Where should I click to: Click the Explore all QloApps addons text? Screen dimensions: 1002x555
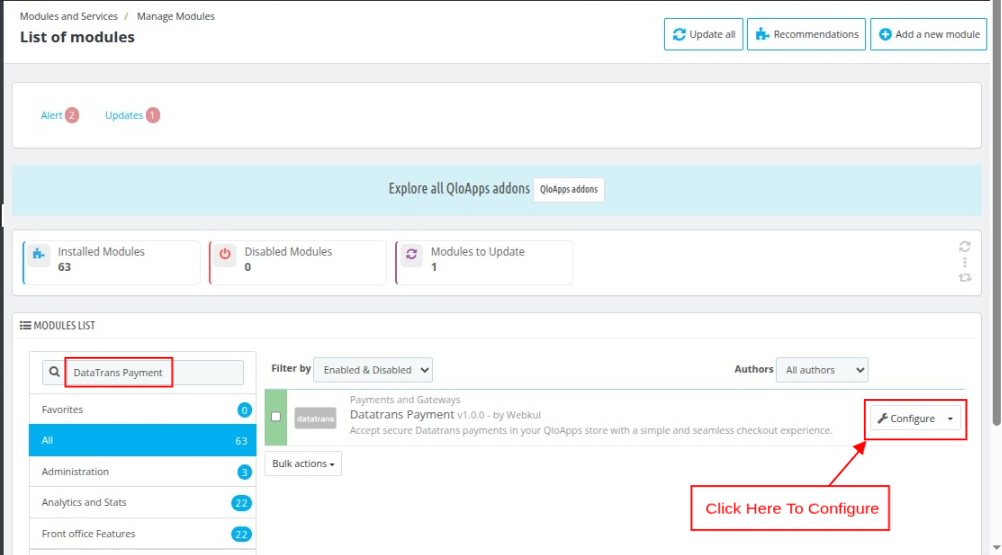click(x=459, y=189)
